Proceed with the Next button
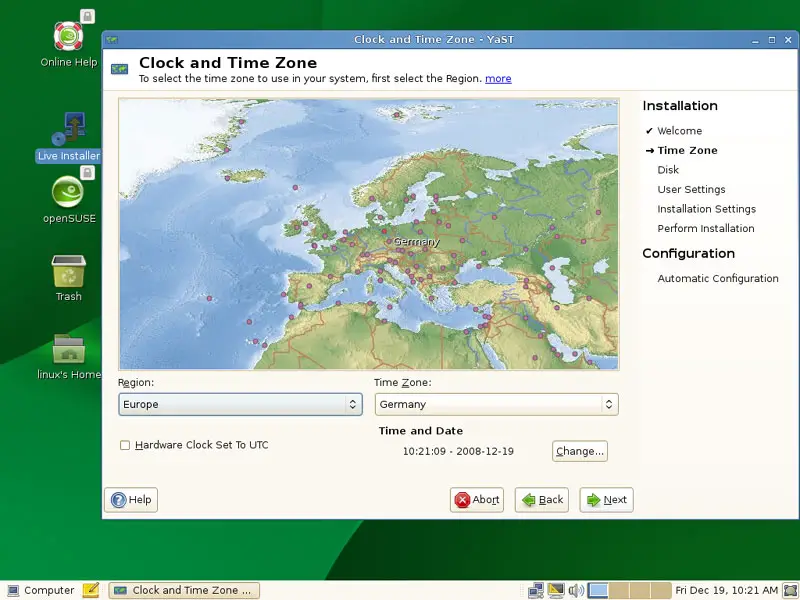 607,499
